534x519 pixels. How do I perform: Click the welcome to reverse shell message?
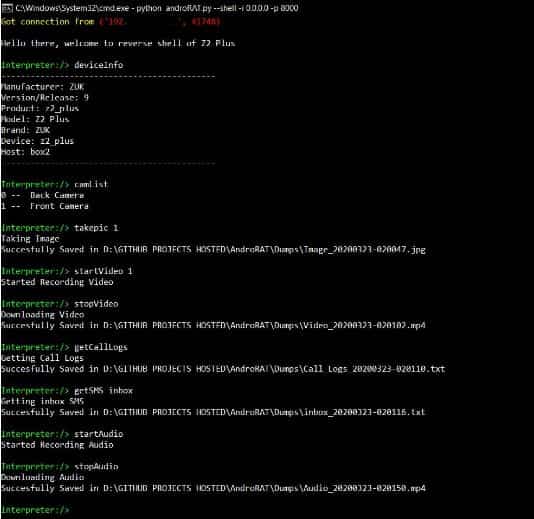[118, 43]
